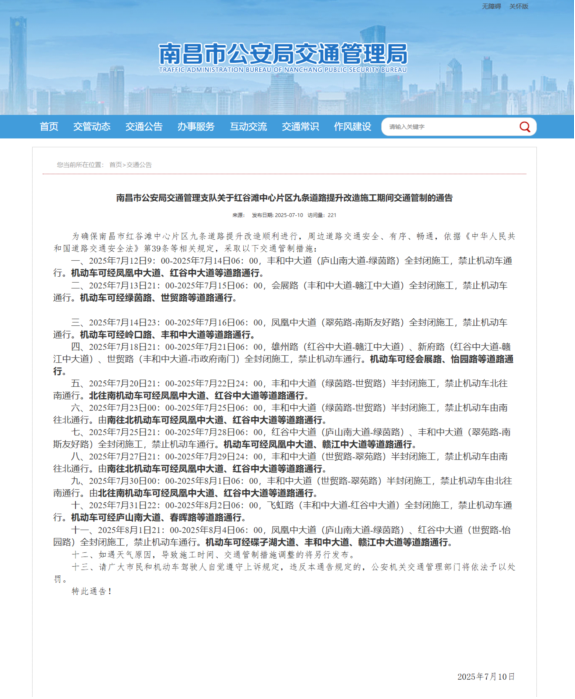Click bold detour text 机动车可经绿茵路、世贸路

[x=158, y=298]
